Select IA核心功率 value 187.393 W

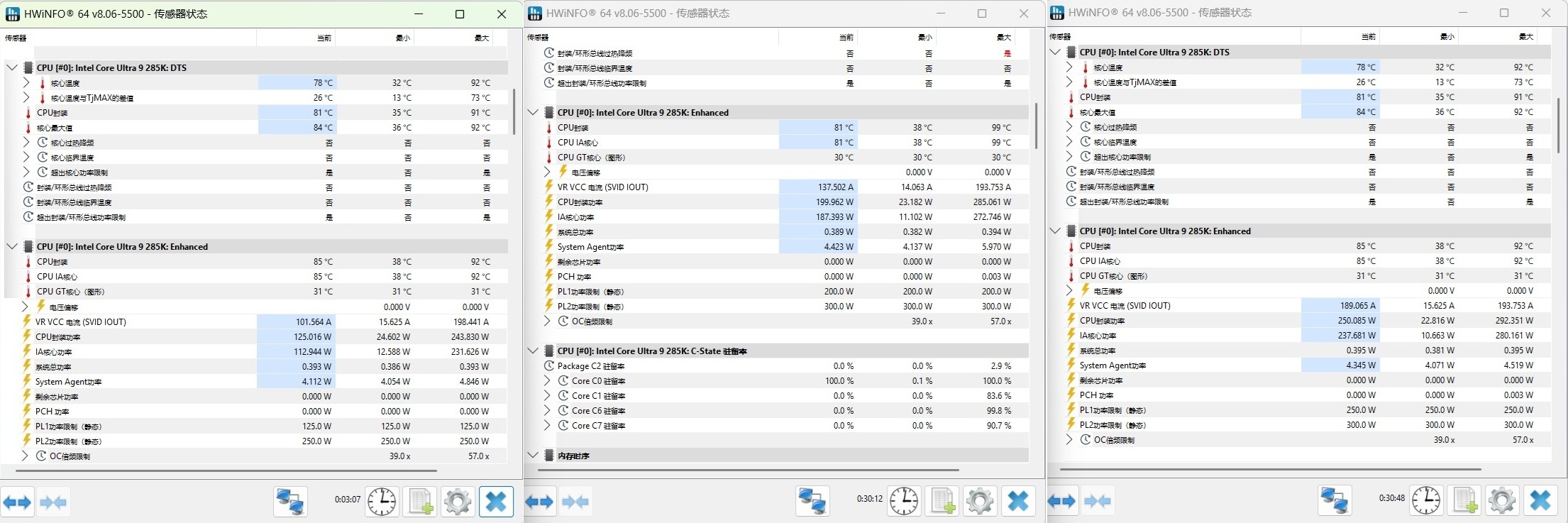coord(818,216)
